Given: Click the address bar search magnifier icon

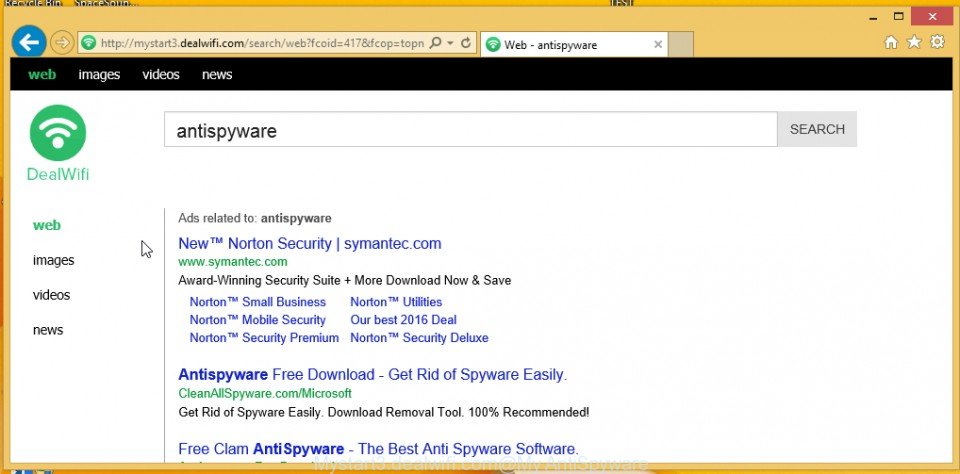Looking at the screenshot, I should 435,43.
